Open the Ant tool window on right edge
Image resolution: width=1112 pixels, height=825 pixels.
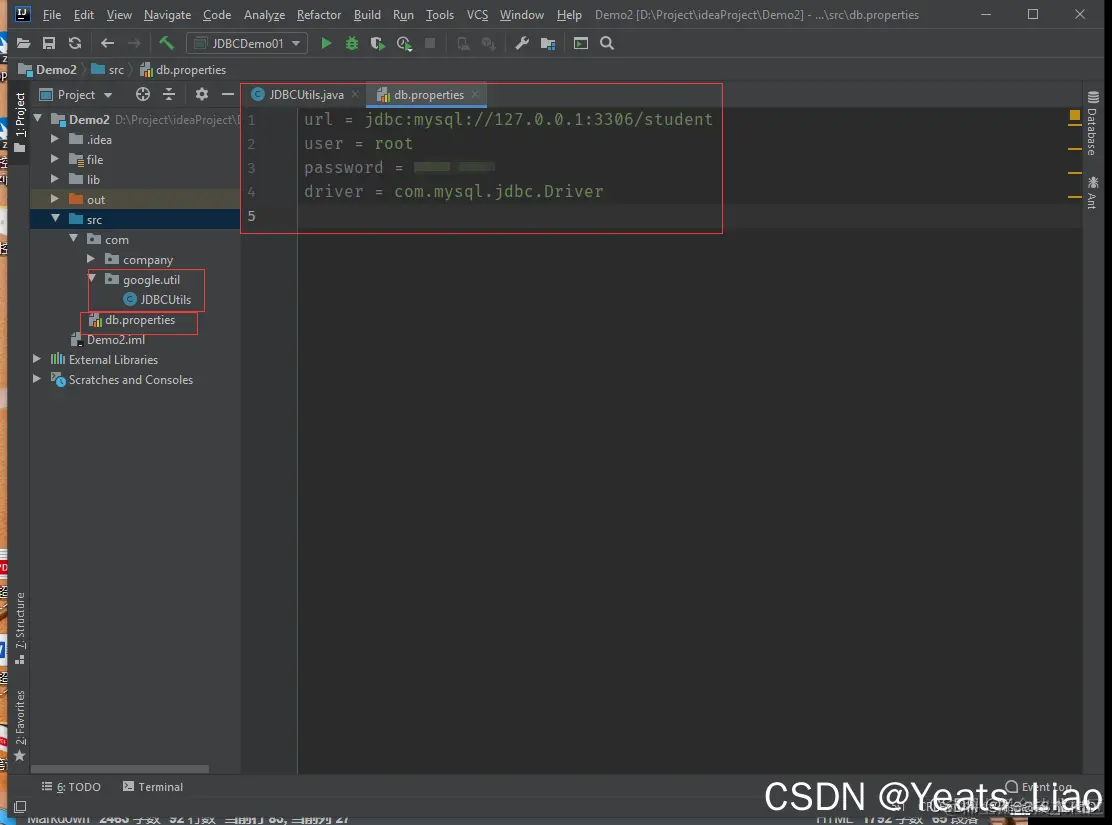[1092, 192]
